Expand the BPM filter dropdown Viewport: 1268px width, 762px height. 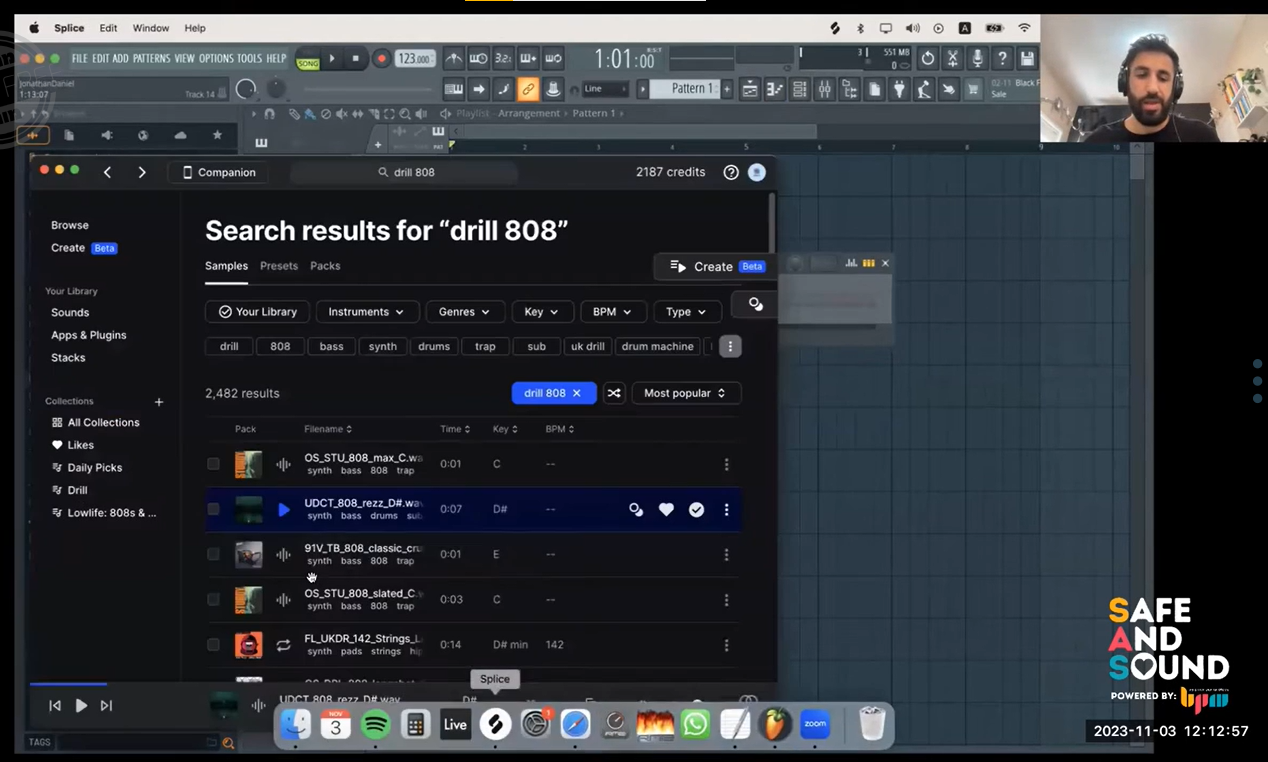613,312
